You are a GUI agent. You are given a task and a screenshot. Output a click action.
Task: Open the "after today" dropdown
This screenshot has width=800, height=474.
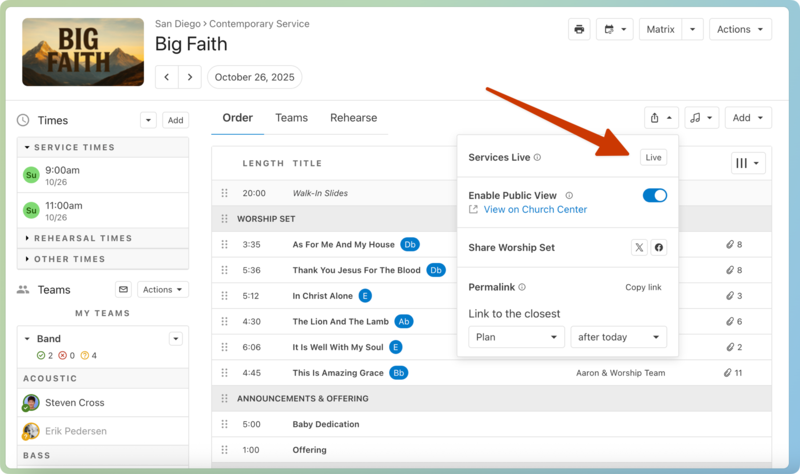618,337
